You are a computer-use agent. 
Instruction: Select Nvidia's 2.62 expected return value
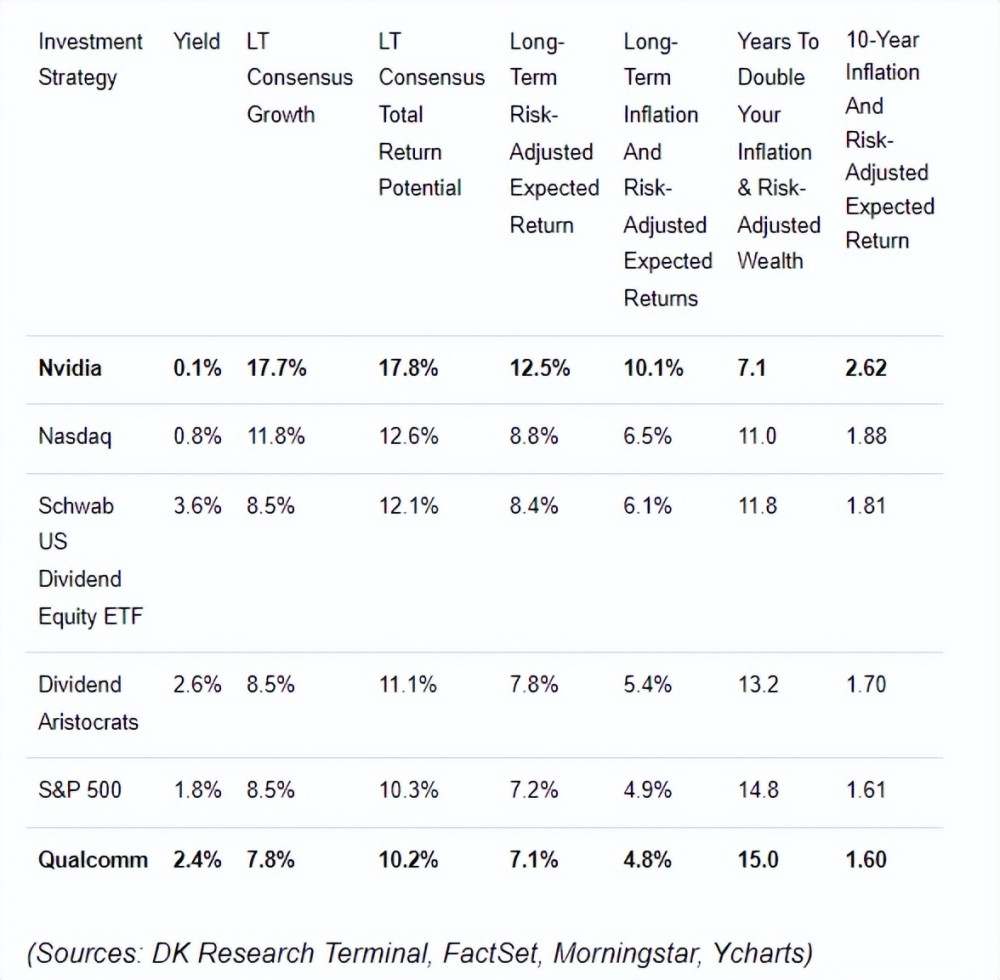tap(866, 368)
